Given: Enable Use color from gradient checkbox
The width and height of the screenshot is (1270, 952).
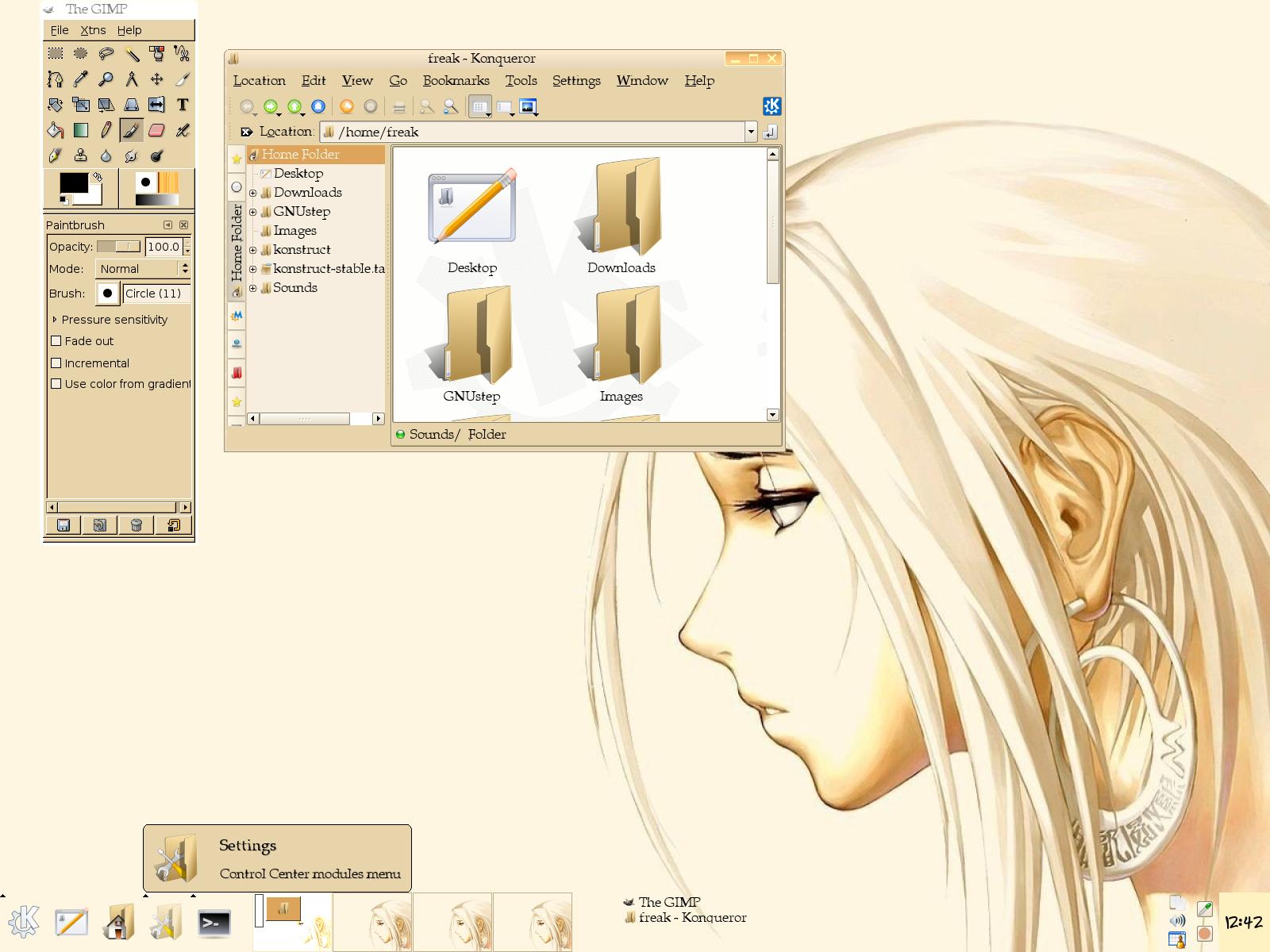Looking at the screenshot, I should coord(56,383).
